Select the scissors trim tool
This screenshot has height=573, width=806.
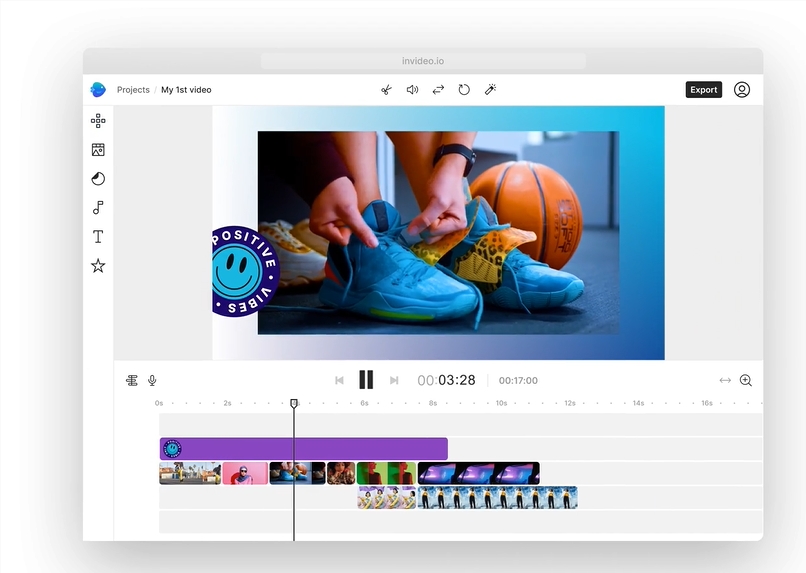[386, 90]
